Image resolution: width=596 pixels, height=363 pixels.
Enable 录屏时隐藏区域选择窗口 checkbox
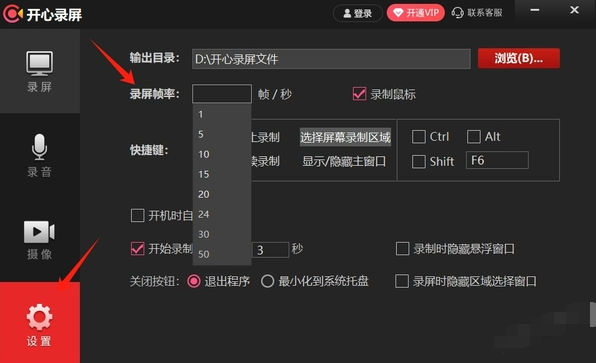point(402,281)
